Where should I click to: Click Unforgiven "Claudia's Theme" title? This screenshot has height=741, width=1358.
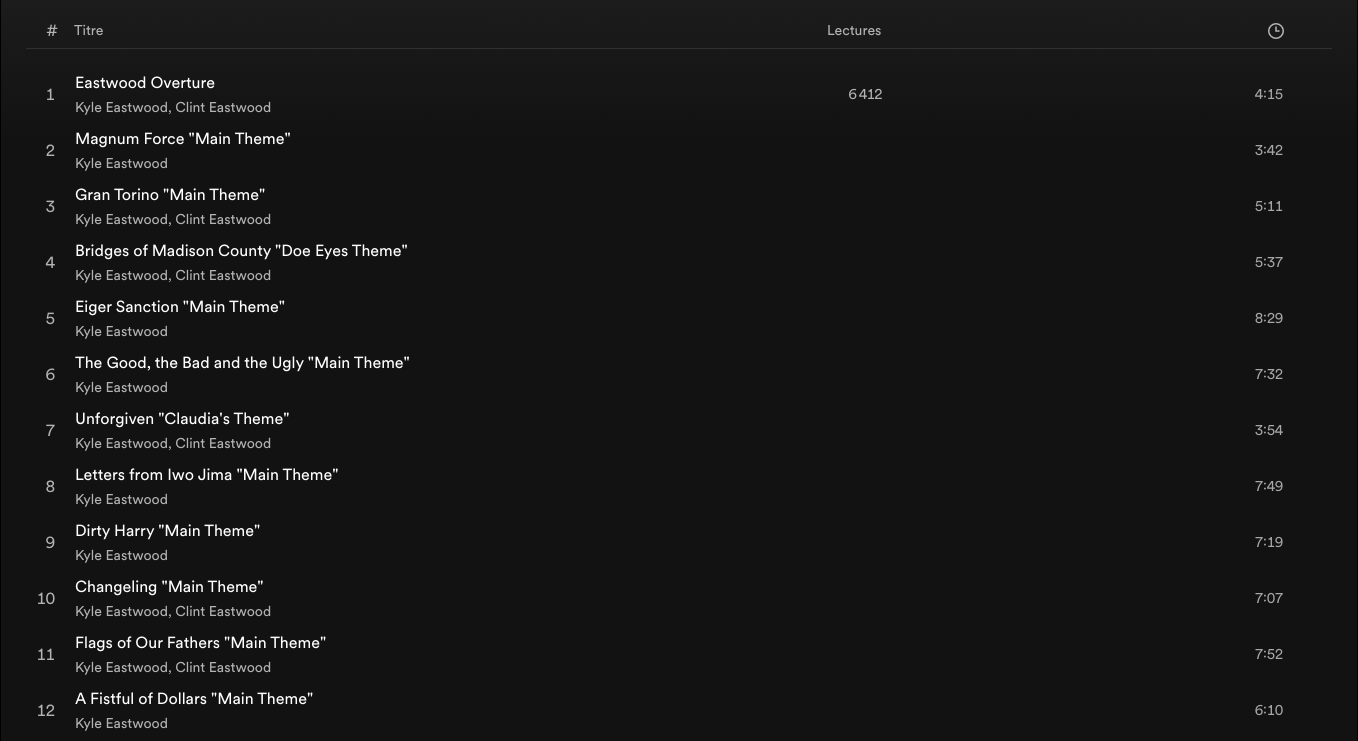click(x=182, y=419)
